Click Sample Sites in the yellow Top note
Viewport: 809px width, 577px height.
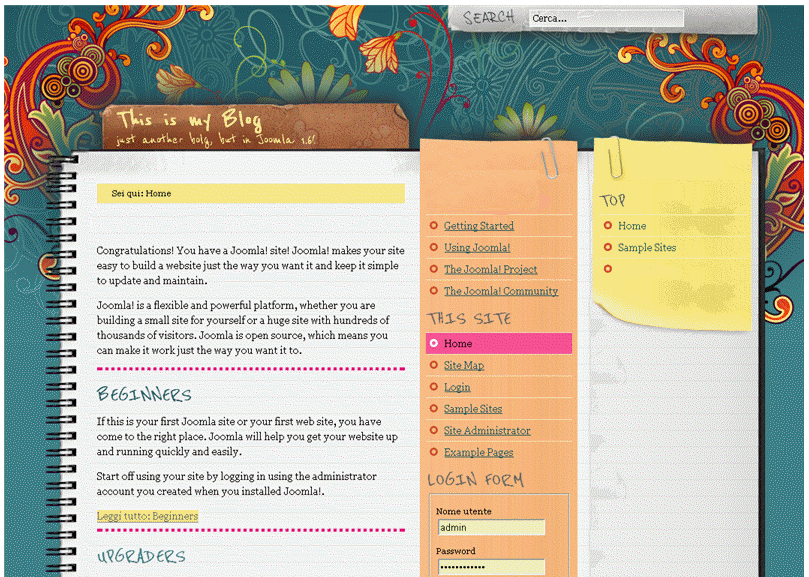(x=647, y=247)
